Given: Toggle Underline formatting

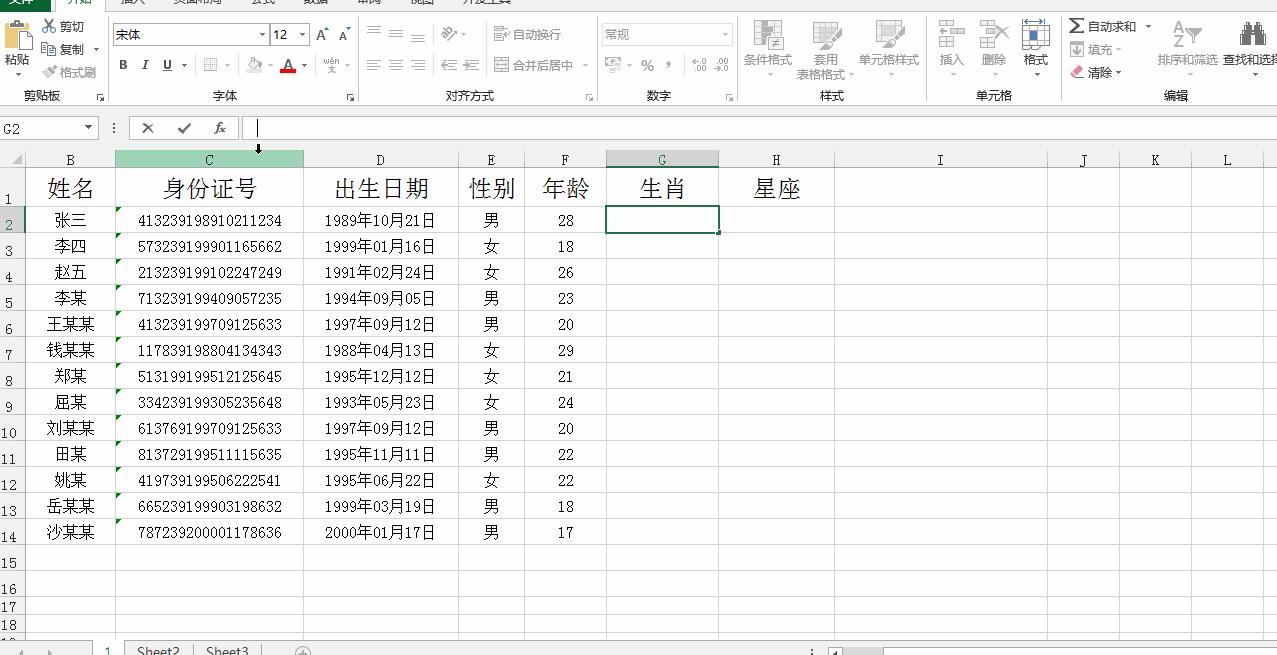Looking at the screenshot, I should 167,65.
